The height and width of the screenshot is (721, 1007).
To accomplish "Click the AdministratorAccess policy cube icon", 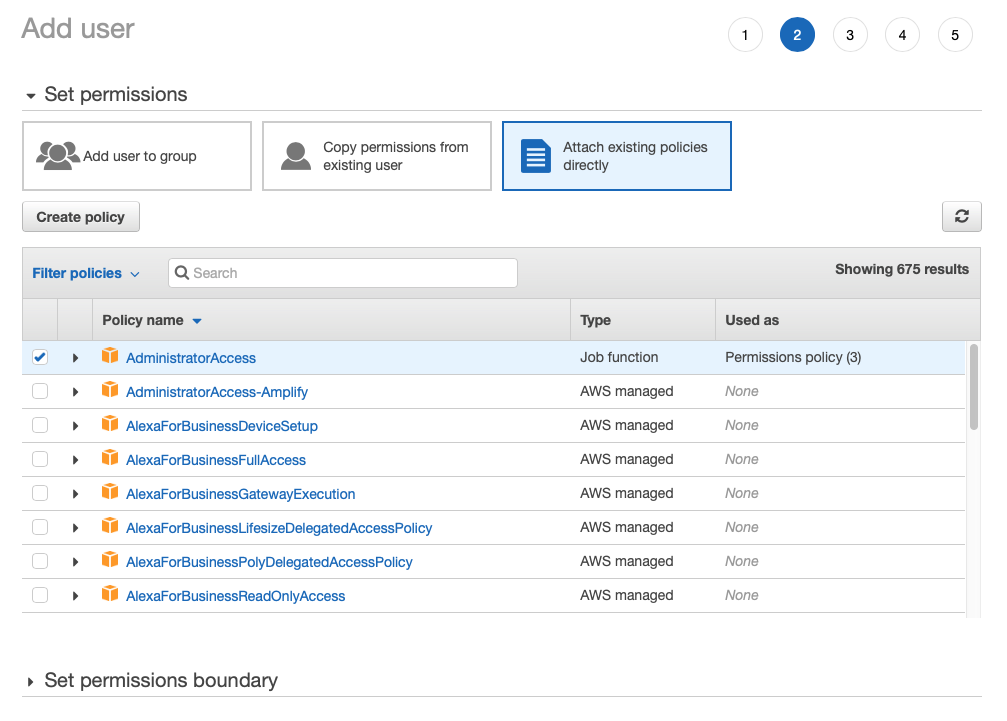I will point(110,356).
